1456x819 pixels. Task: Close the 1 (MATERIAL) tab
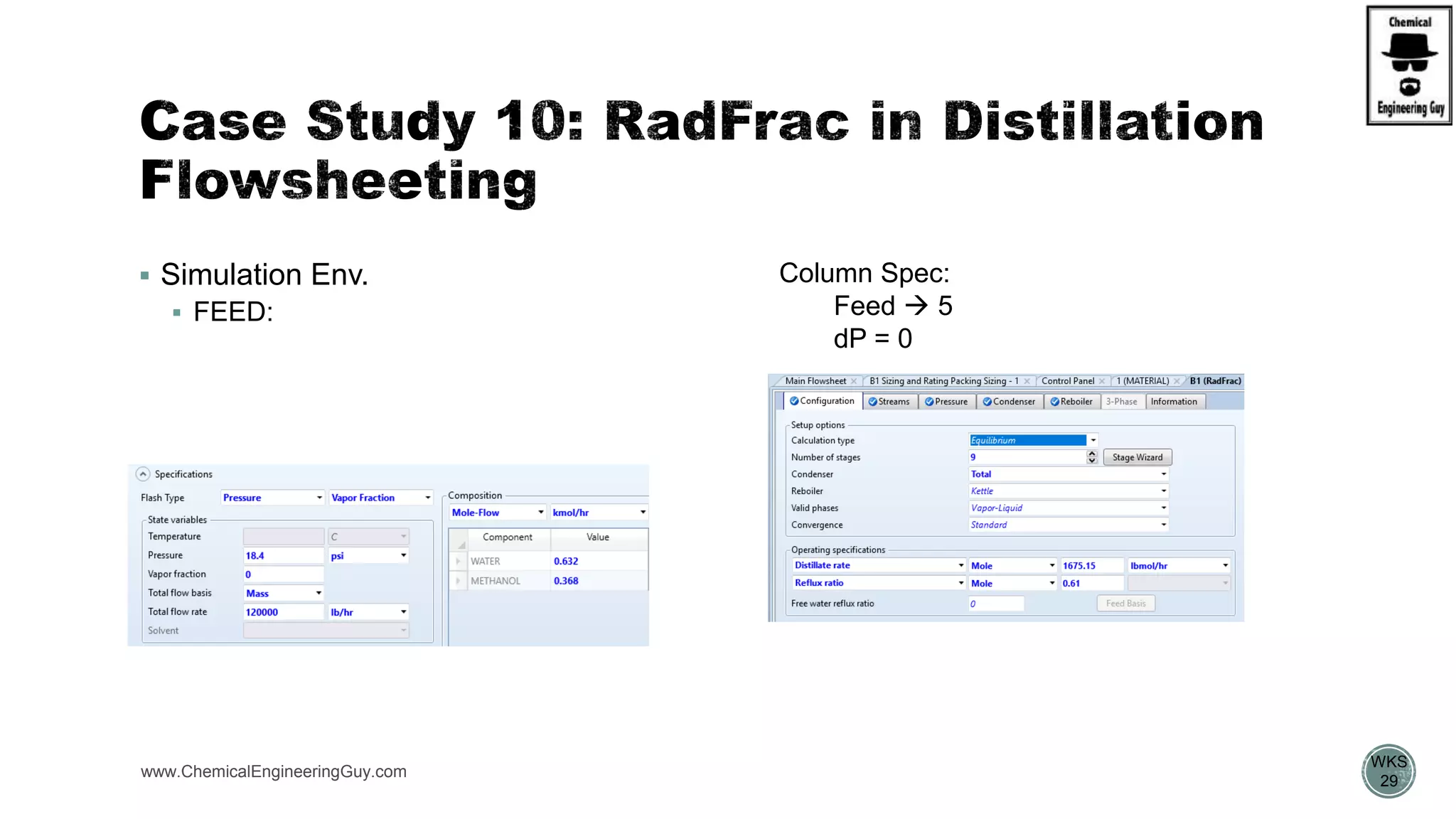1177,382
